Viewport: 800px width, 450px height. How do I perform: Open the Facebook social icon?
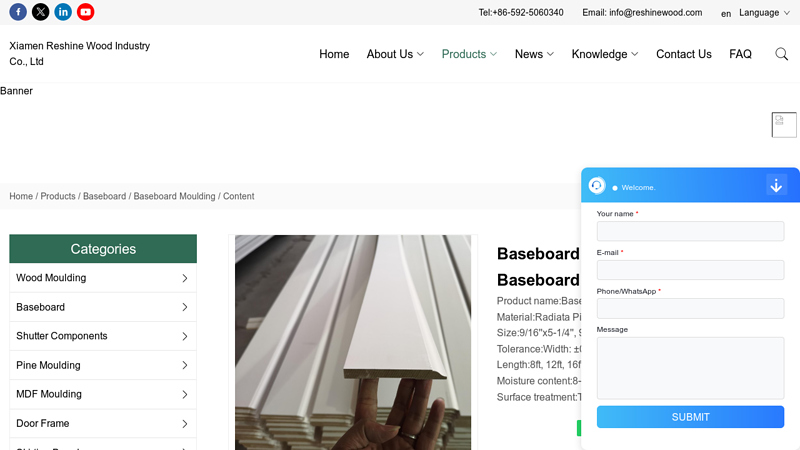pyautogui.click(x=18, y=12)
